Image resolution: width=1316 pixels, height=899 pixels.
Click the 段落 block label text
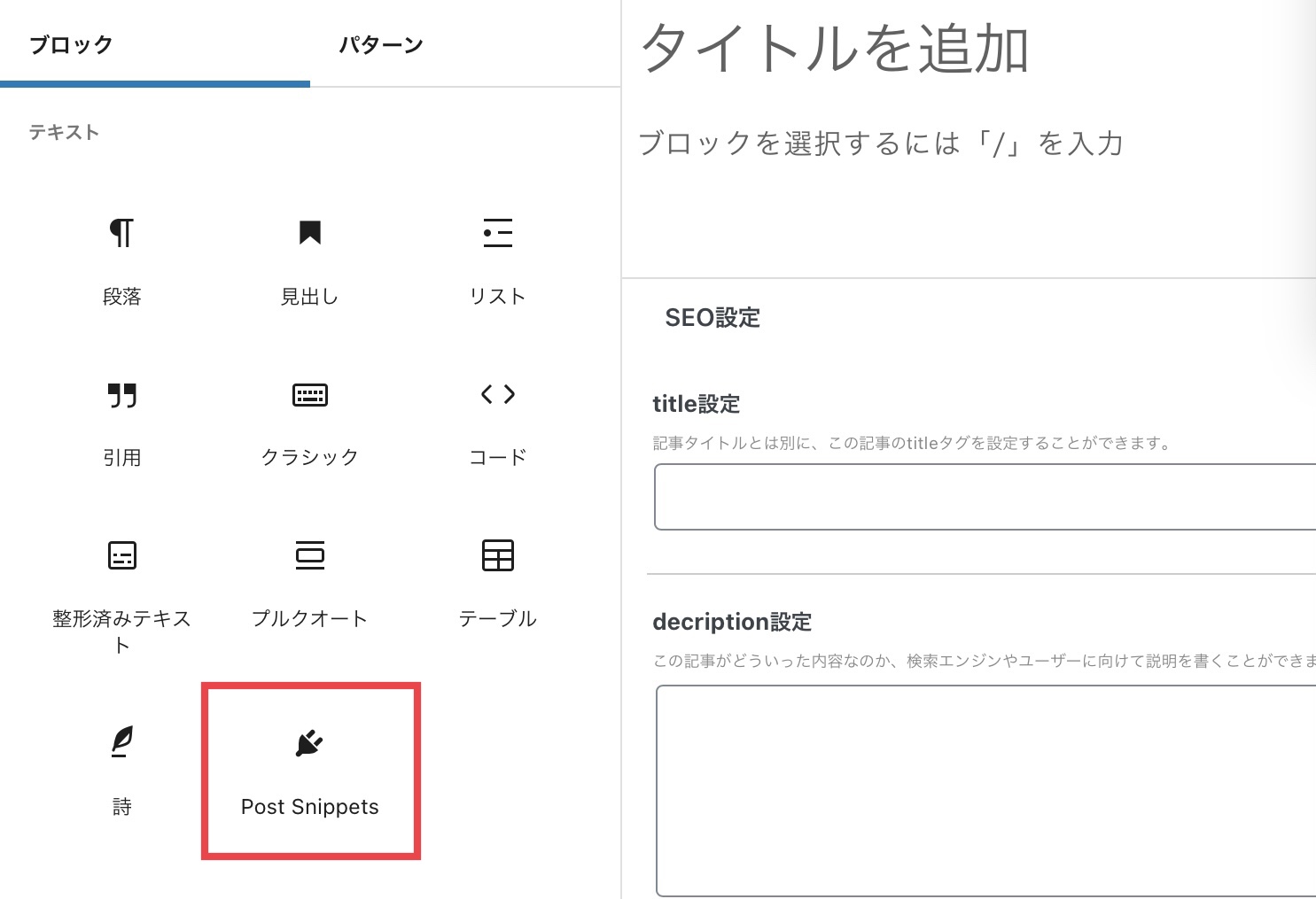(x=122, y=297)
